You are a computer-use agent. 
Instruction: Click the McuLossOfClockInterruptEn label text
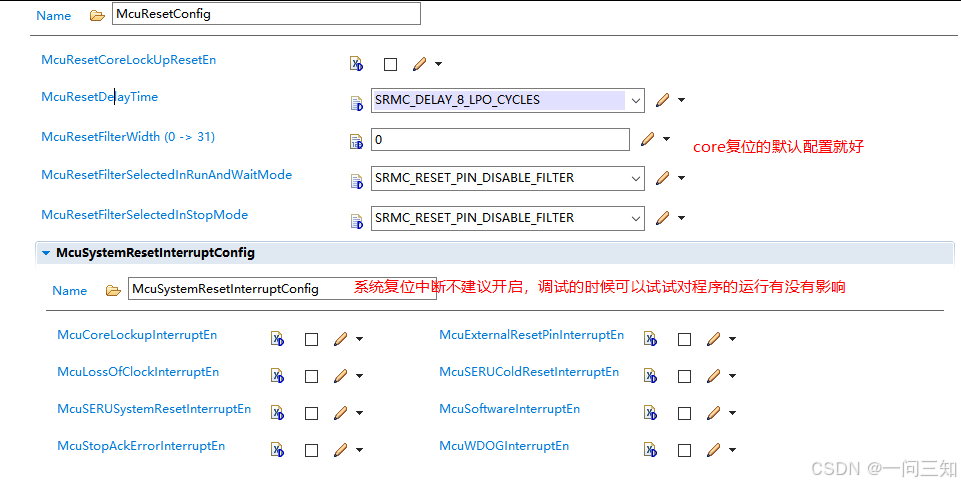pyautogui.click(x=138, y=372)
